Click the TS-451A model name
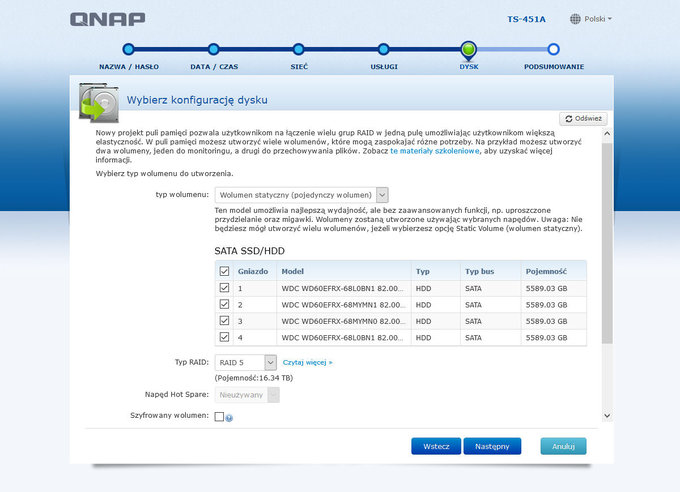The height and width of the screenshot is (492, 680). [x=526, y=19]
